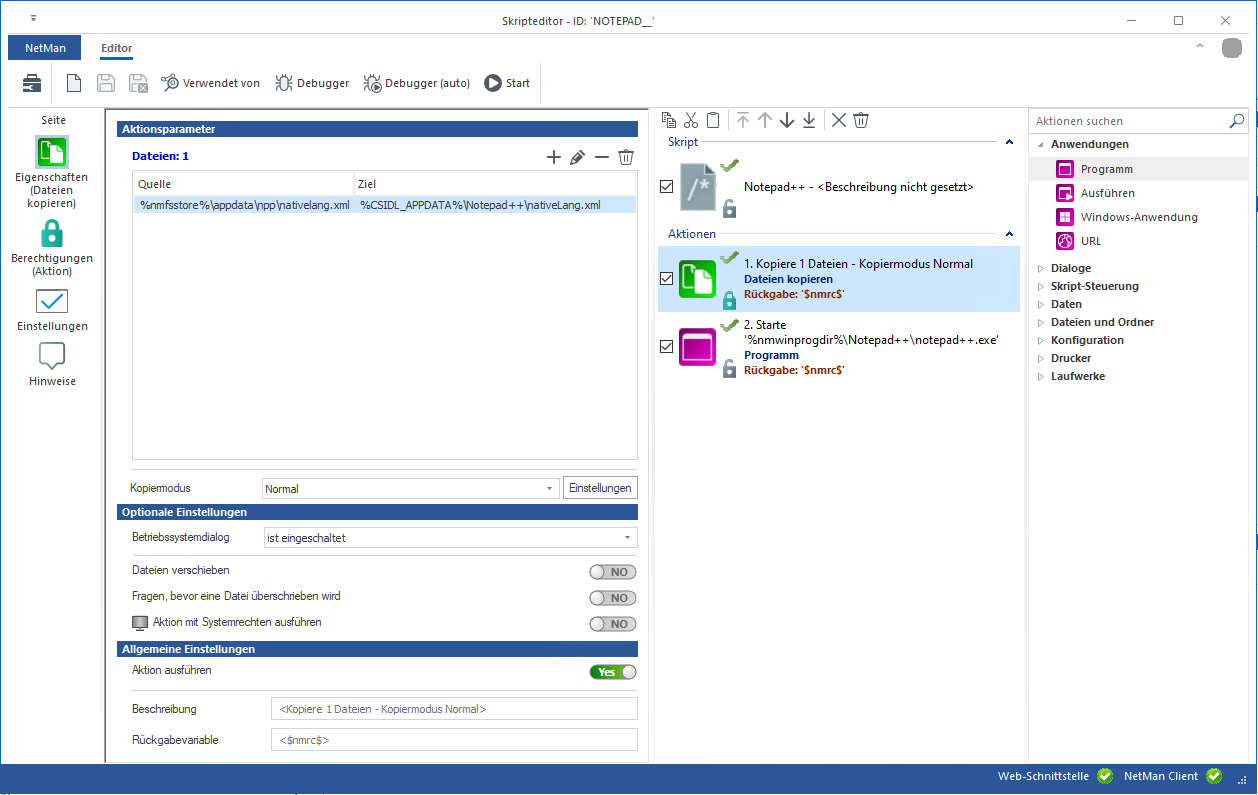
Task: Disable the 'Aktion ausführen' switch
Action: [612, 672]
